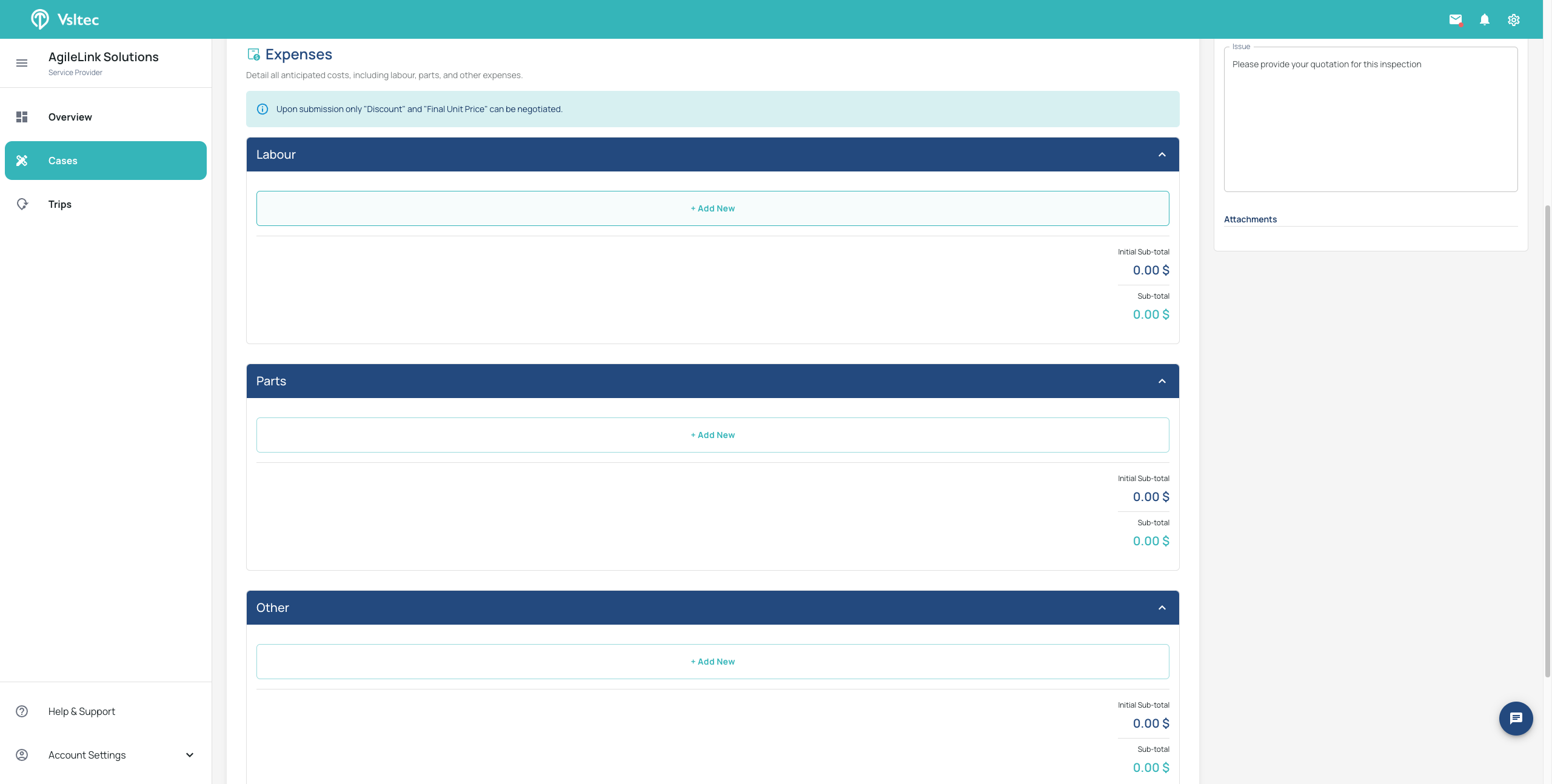Click the Attachments label
The image size is (1552, 784).
click(x=1250, y=219)
